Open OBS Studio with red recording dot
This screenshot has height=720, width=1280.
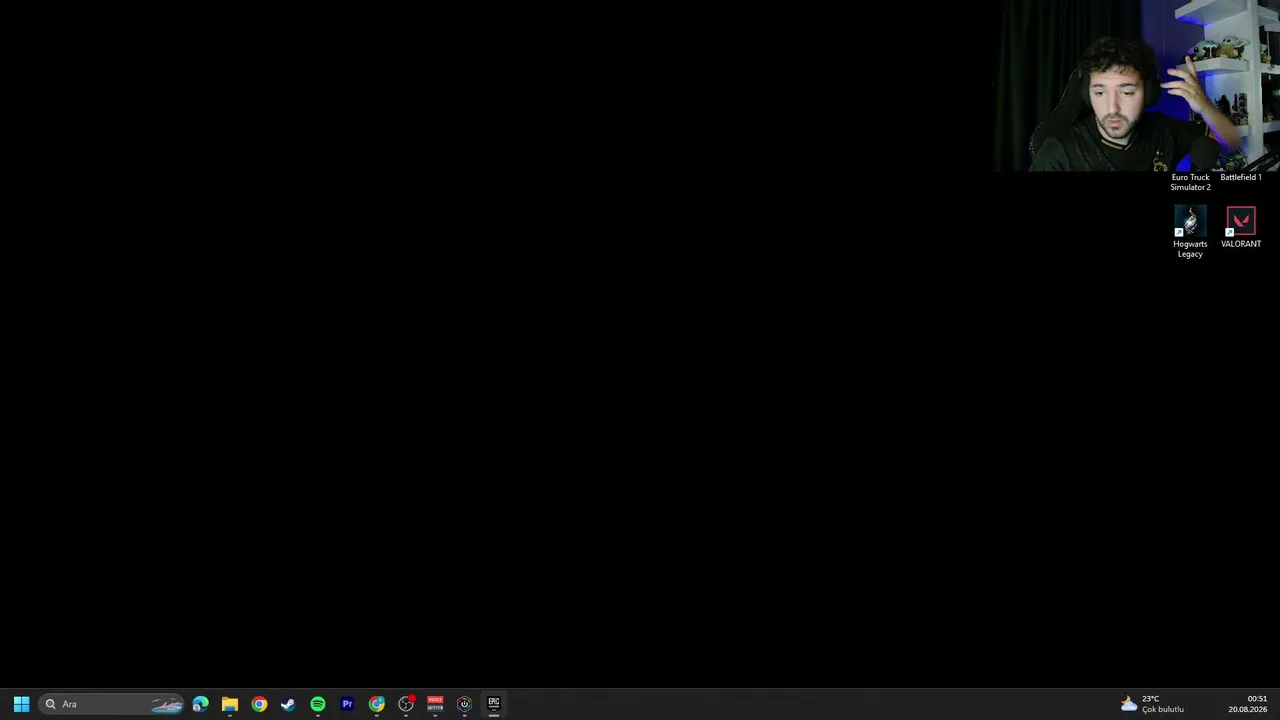pos(406,704)
